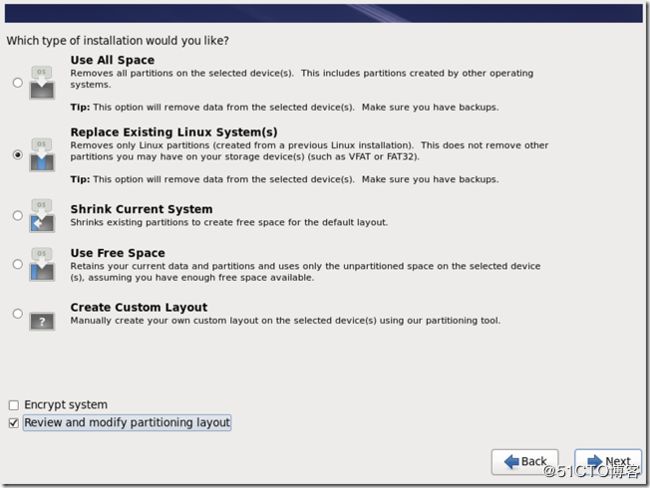This screenshot has height=488, width=650.
Task: Click the 'Manually create your own custom layout' description
Action: tap(285, 320)
